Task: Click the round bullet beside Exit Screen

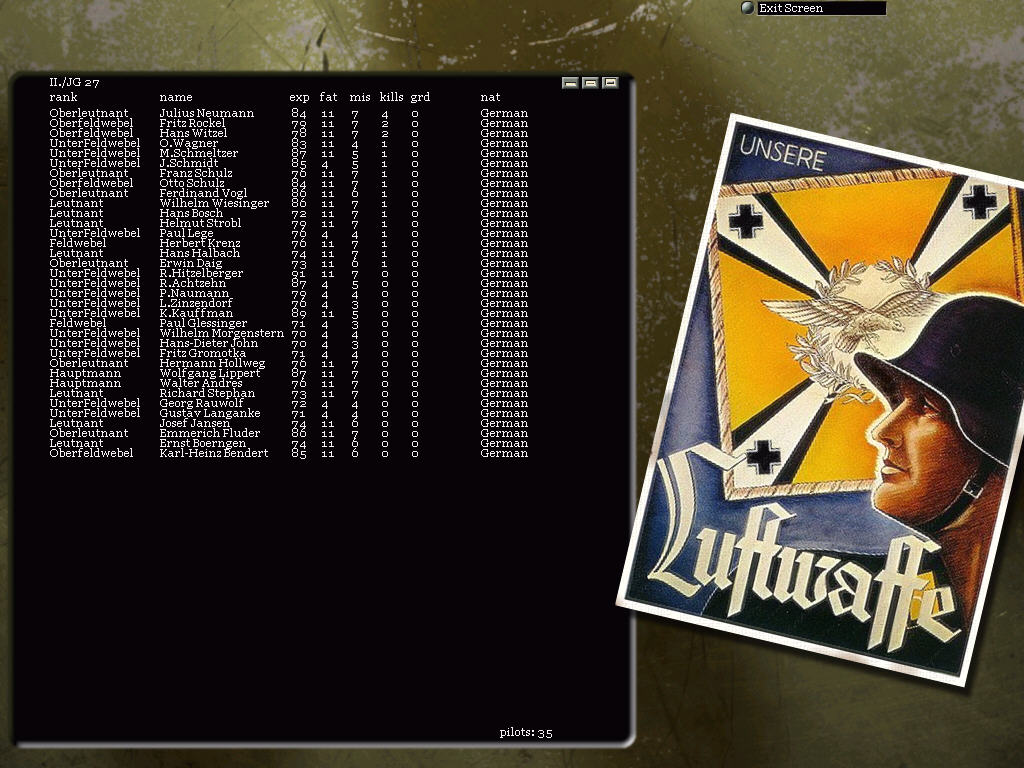Action: [x=748, y=8]
